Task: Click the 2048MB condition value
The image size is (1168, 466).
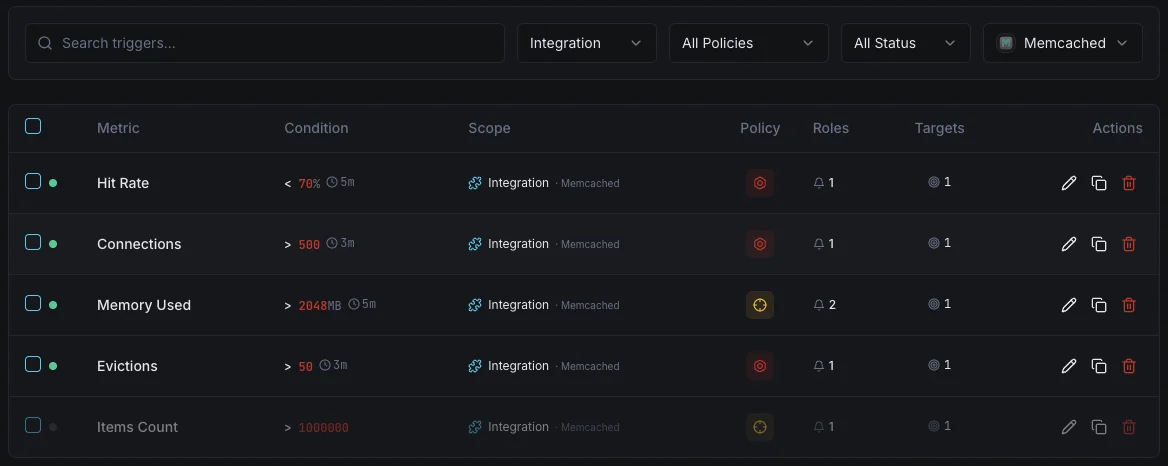Action: pyautogui.click(x=320, y=305)
